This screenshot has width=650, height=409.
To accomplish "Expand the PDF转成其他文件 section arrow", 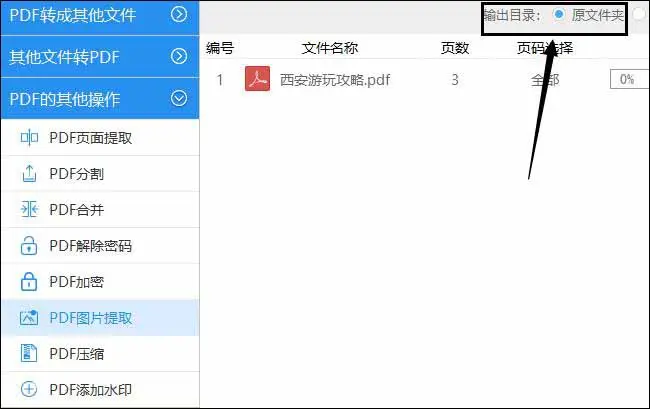I will pyautogui.click(x=179, y=15).
